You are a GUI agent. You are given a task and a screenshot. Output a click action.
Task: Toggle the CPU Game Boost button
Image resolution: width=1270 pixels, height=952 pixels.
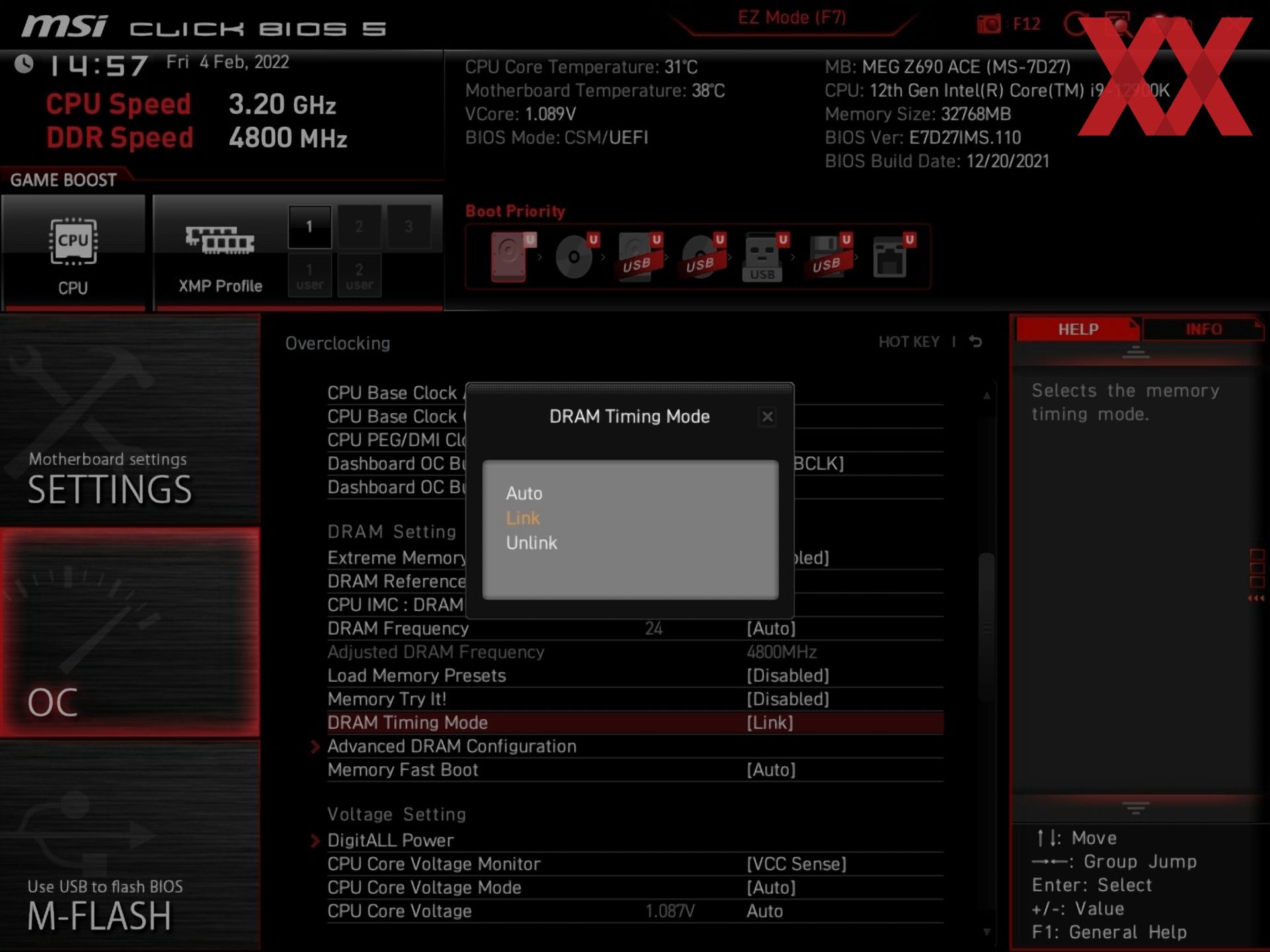click(x=73, y=253)
